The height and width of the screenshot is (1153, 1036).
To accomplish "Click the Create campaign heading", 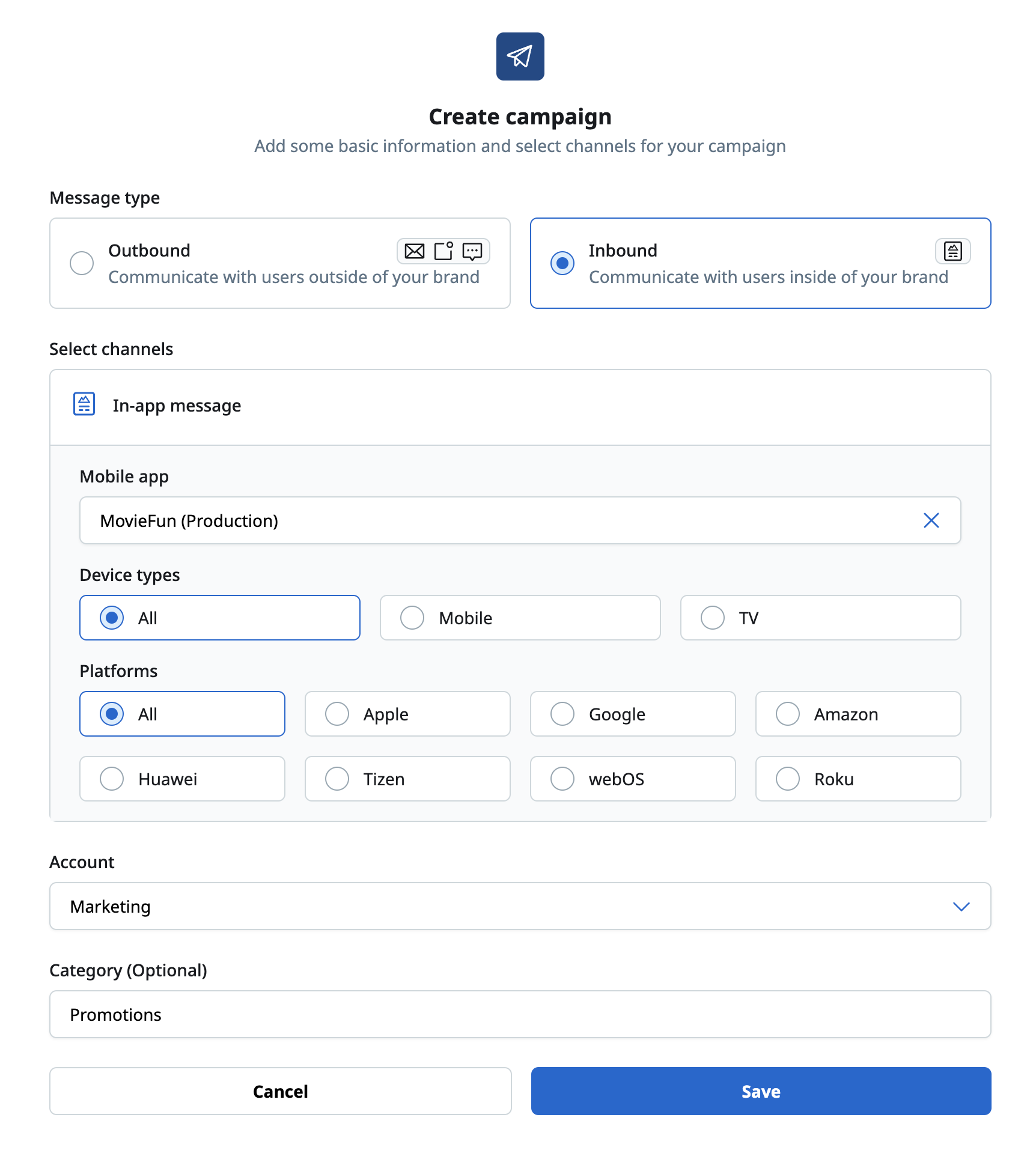I will (520, 117).
